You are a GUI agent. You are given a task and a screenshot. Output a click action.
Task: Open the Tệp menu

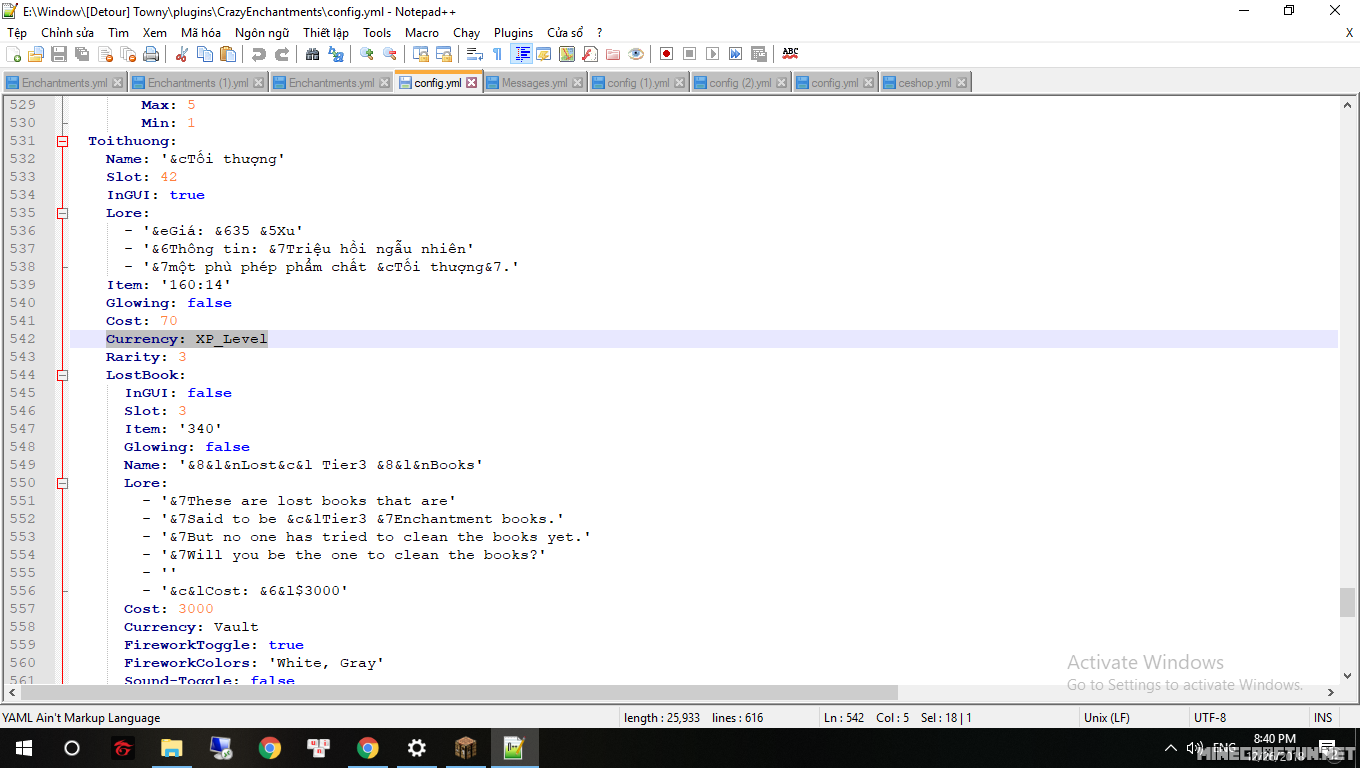pos(17,33)
